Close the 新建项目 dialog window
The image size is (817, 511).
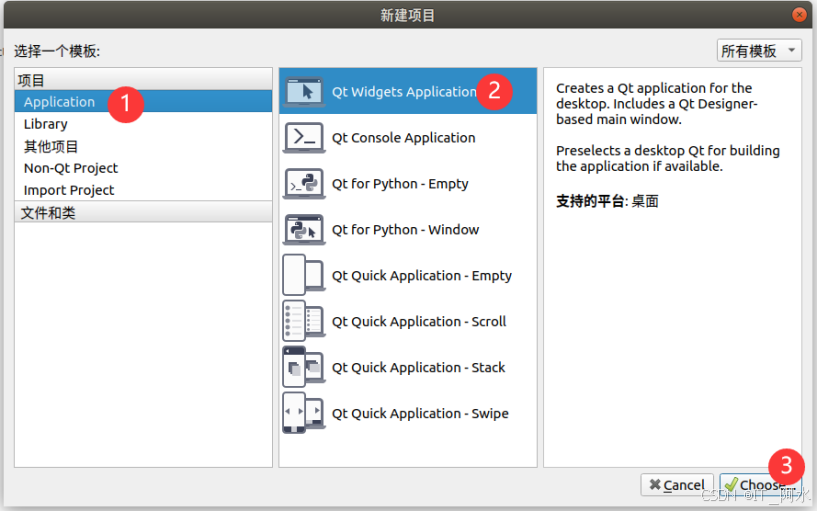point(799,15)
